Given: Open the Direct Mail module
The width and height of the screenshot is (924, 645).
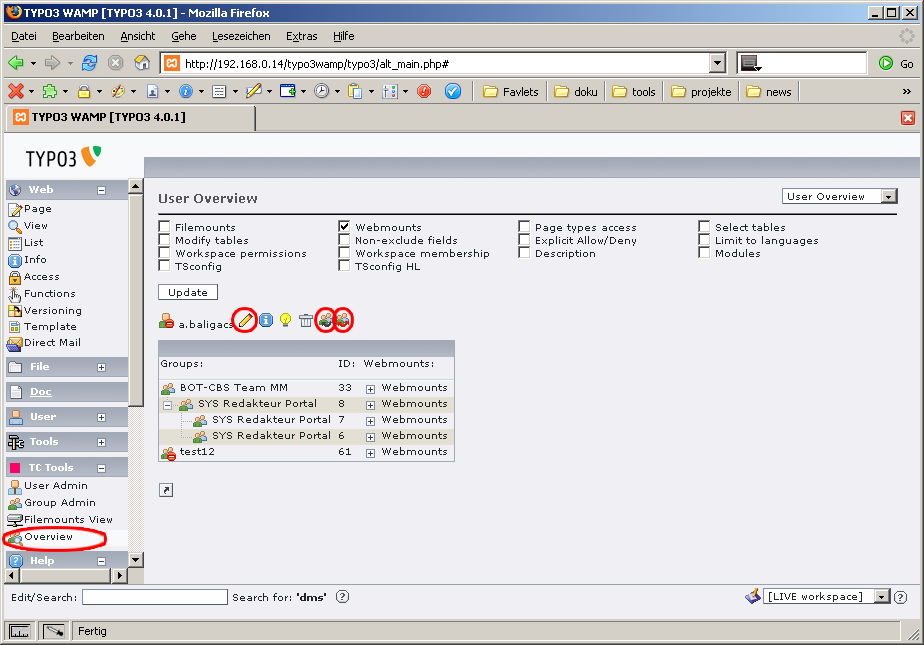Looking at the screenshot, I should click(x=52, y=343).
